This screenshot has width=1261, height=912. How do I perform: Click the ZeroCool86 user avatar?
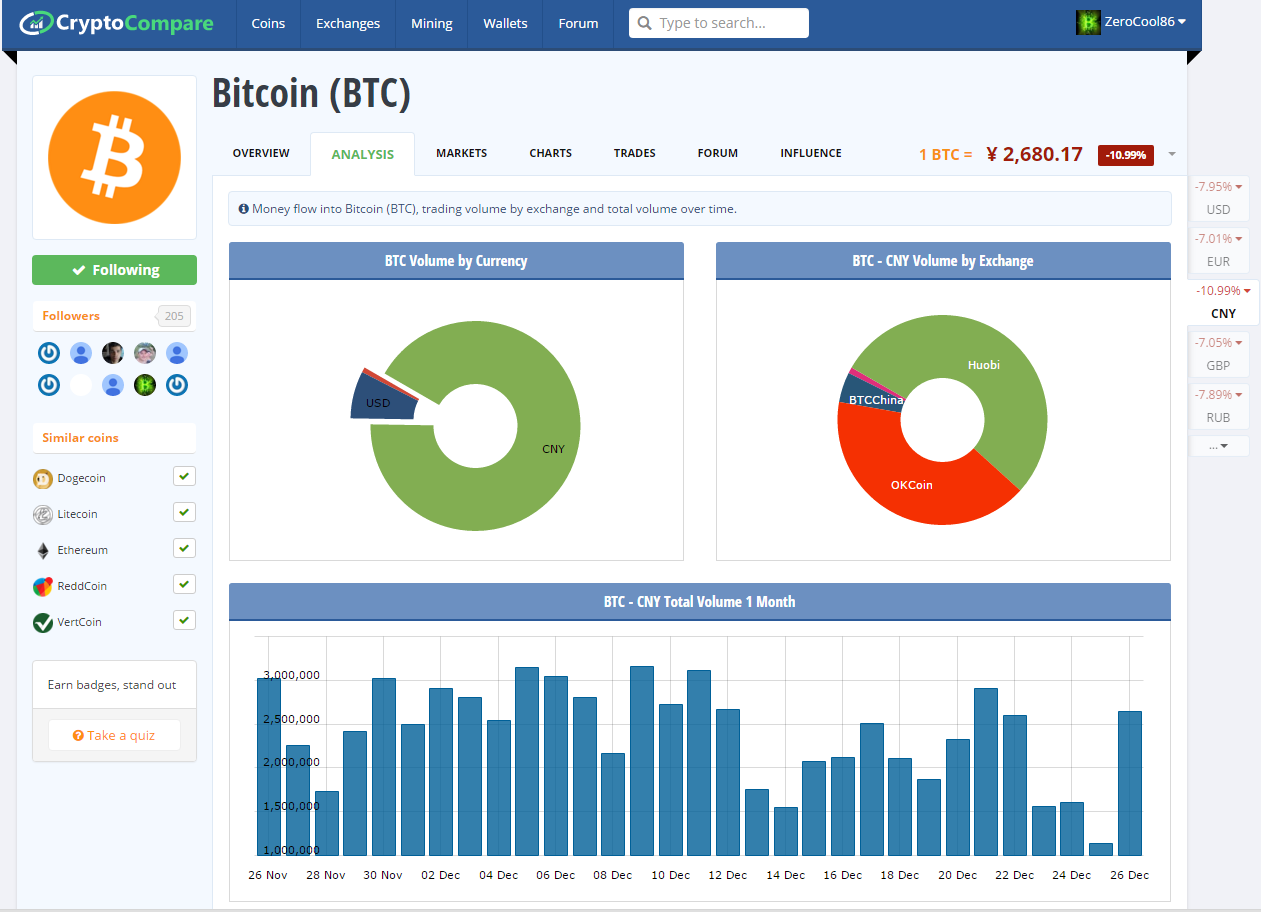pos(1088,22)
